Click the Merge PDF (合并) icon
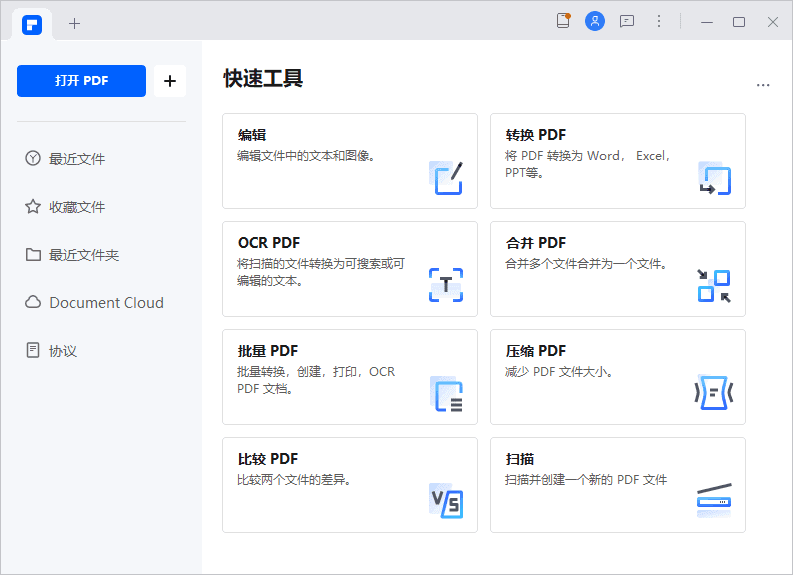The width and height of the screenshot is (793, 575). pos(714,285)
